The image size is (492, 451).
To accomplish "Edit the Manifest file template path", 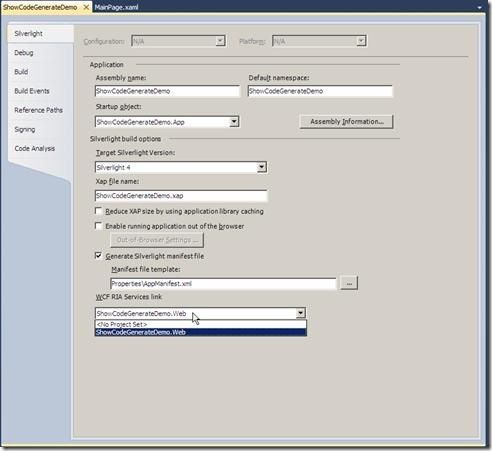I will (223, 284).
